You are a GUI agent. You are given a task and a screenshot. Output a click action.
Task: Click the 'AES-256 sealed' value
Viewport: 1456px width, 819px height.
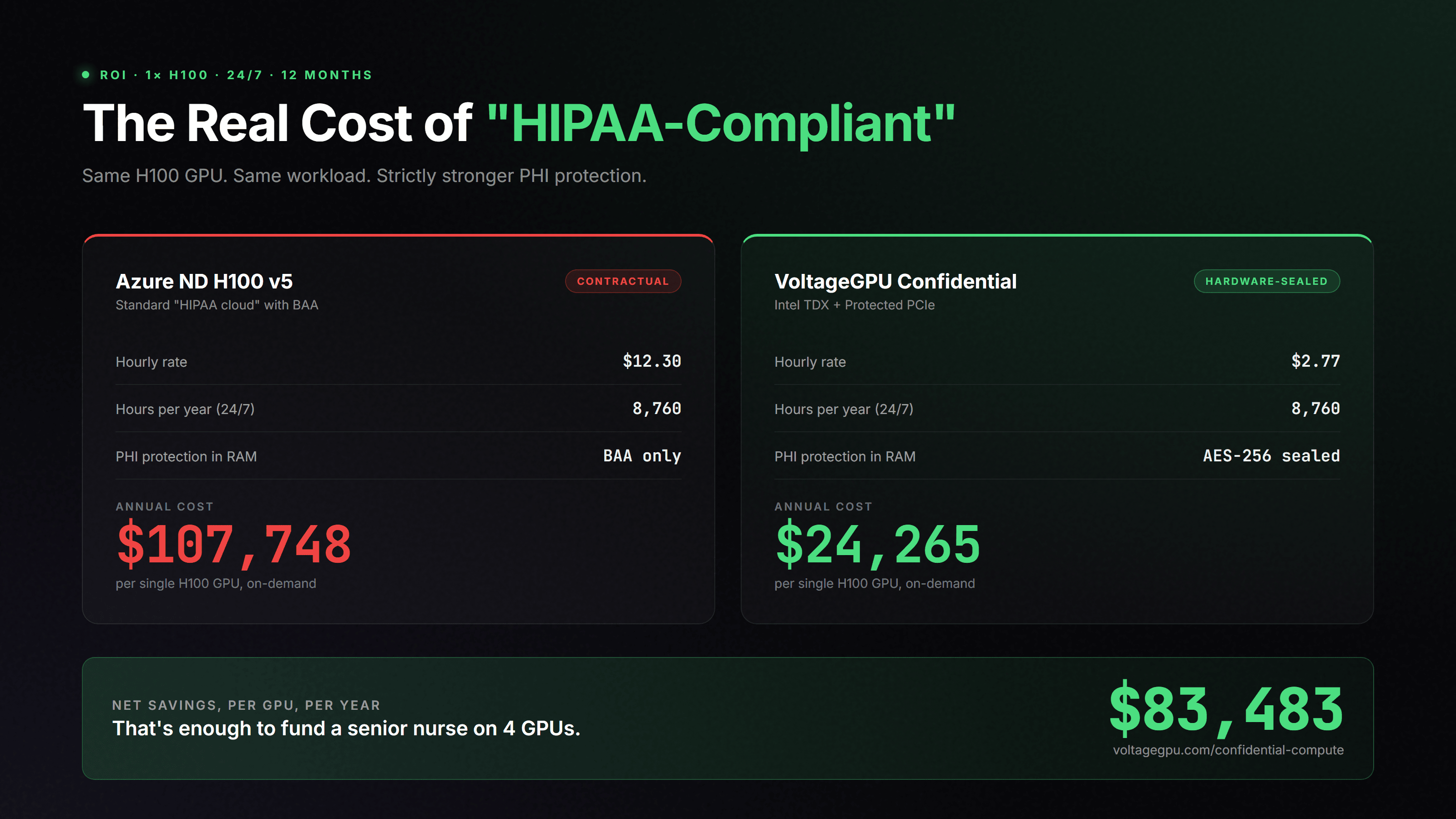(x=1271, y=456)
